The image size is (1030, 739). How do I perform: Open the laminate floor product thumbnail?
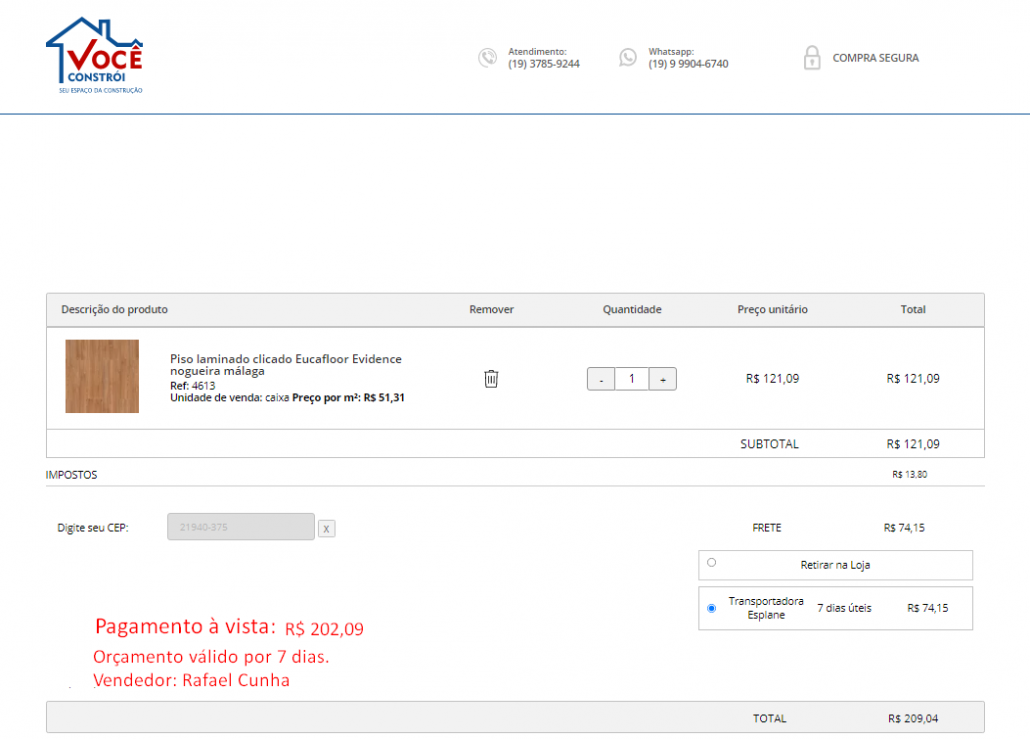(x=102, y=376)
